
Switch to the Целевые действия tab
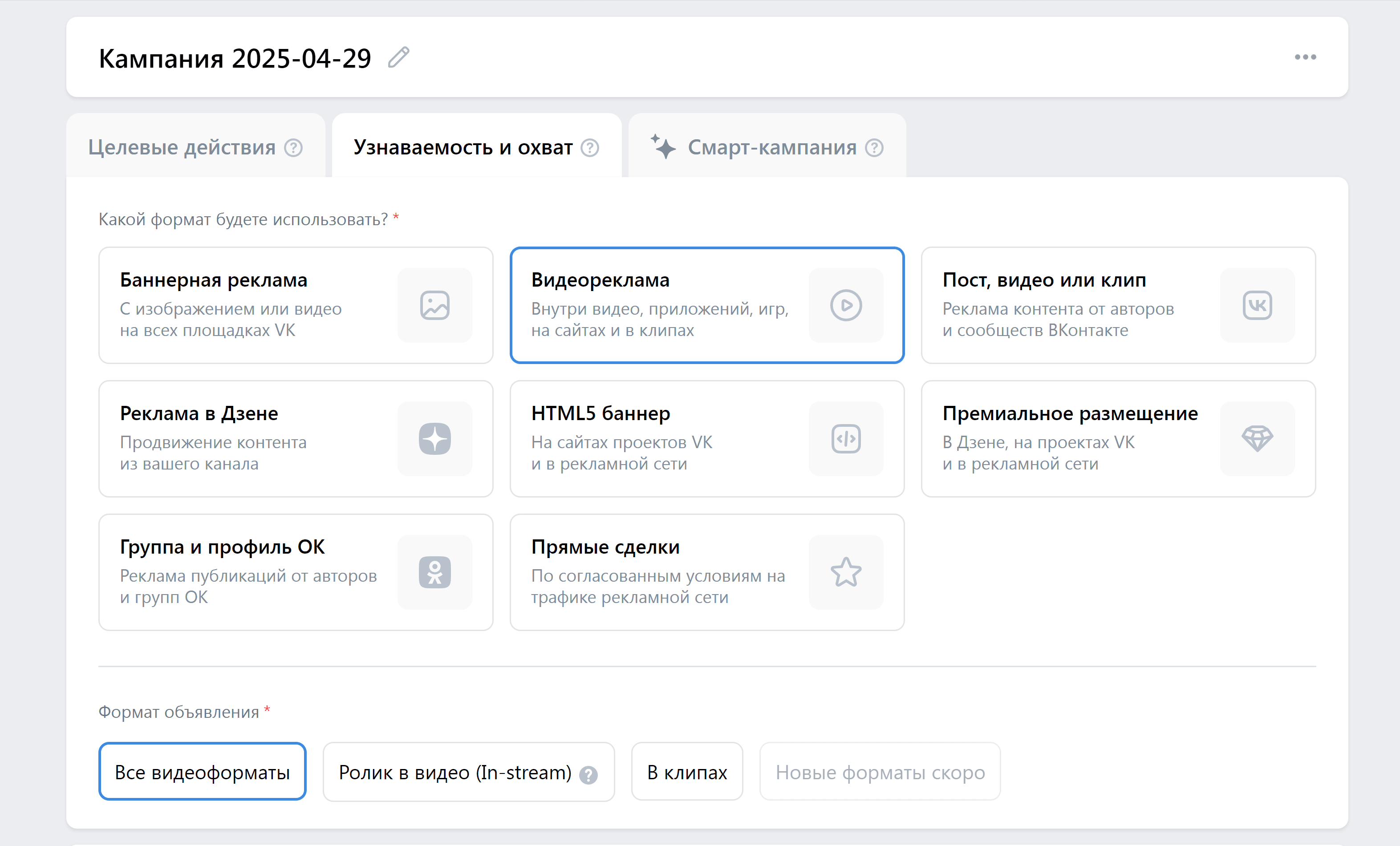point(196,146)
